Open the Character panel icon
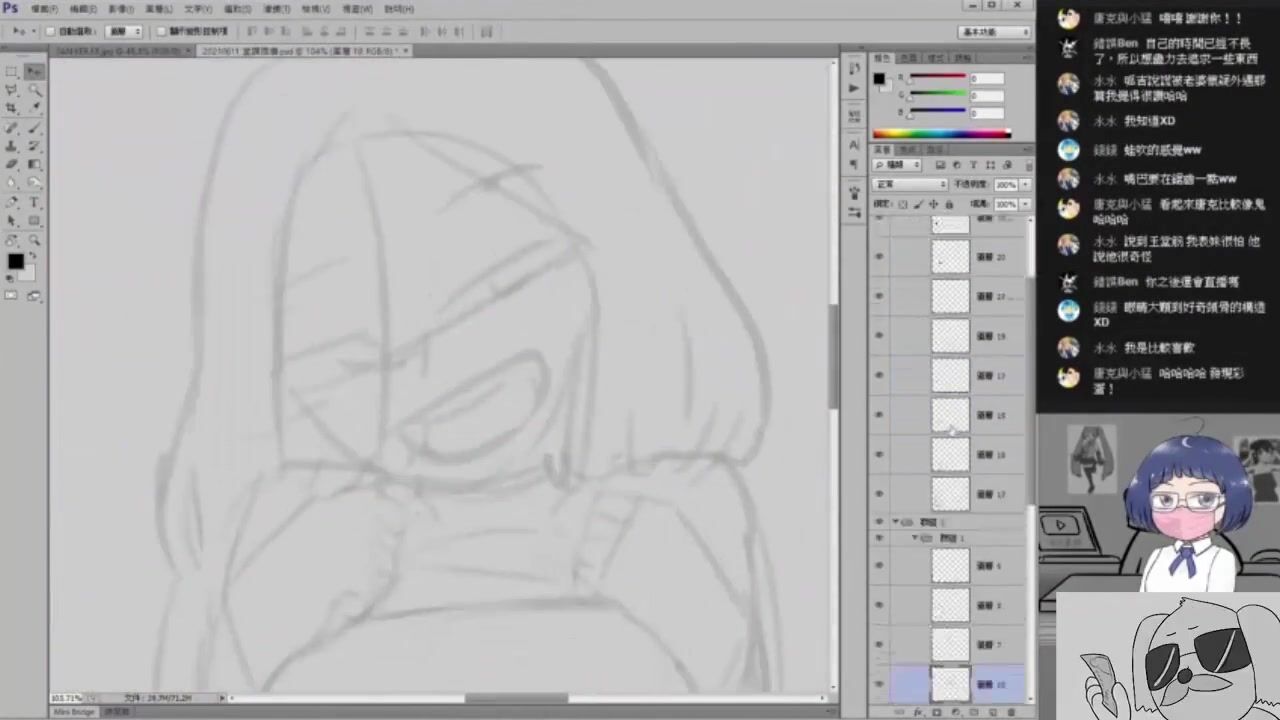Image resolution: width=1280 pixels, height=720 pixels. pos(854,144)
